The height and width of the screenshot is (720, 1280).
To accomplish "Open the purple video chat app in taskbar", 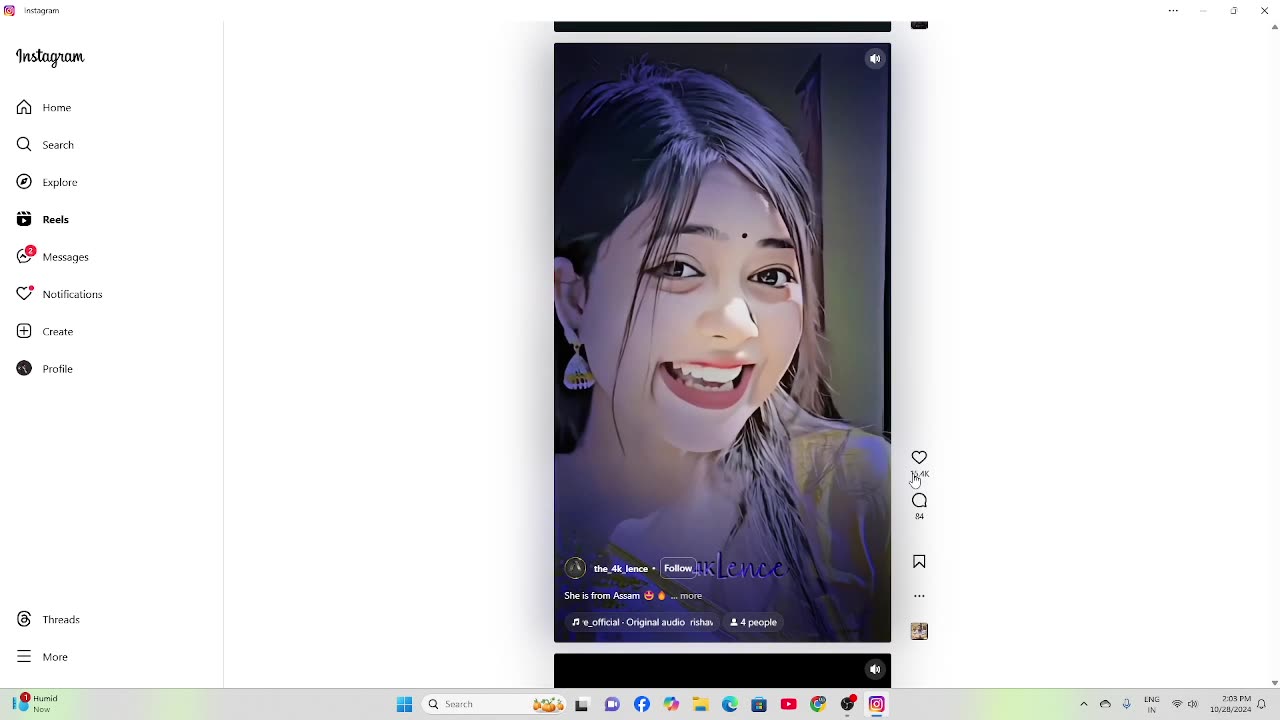I will pyautogui.click(x=612, y=704).
